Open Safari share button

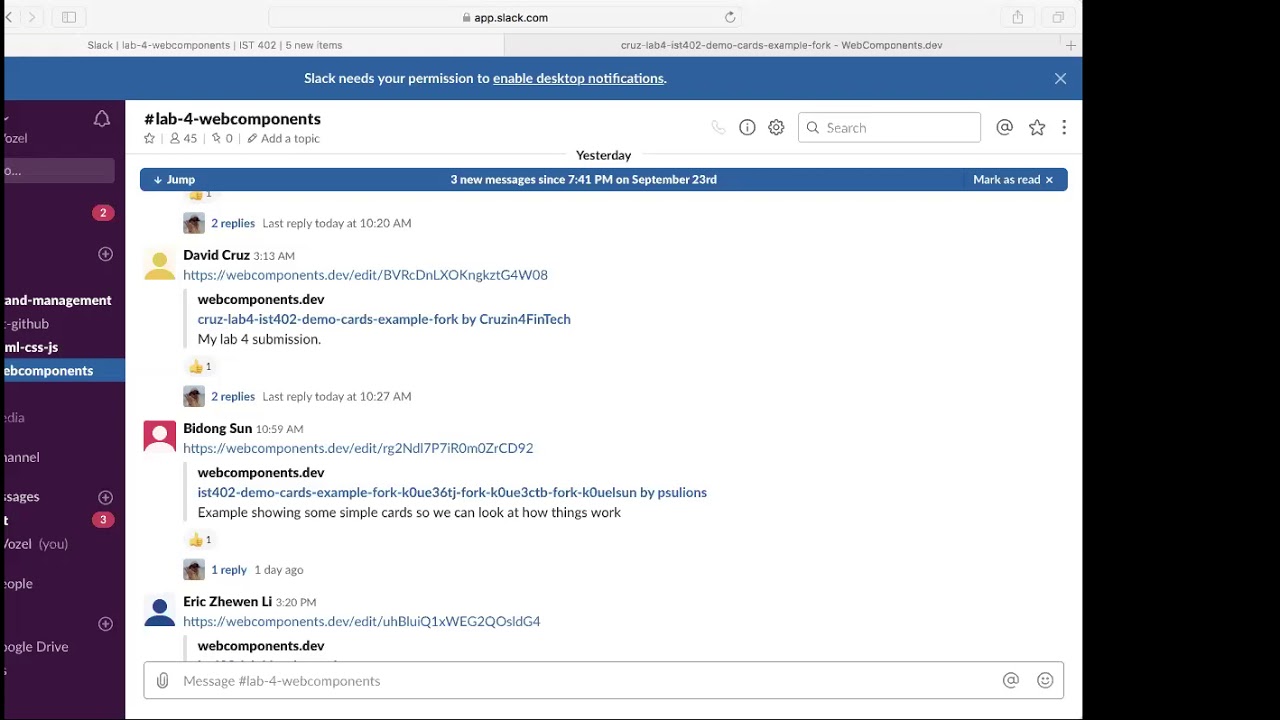1017,17
